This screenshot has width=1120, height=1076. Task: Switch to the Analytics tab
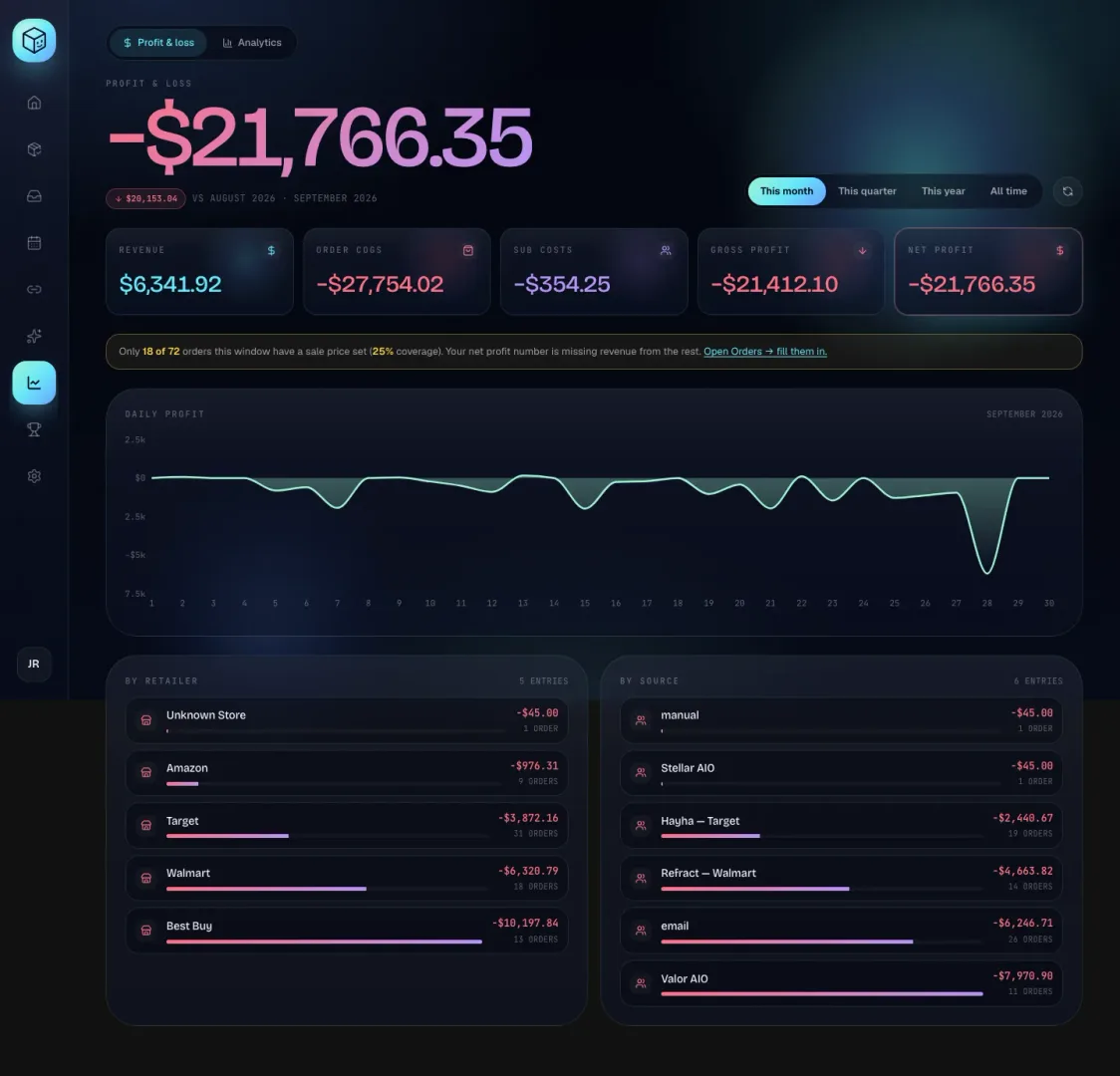[x=251, y=43]
